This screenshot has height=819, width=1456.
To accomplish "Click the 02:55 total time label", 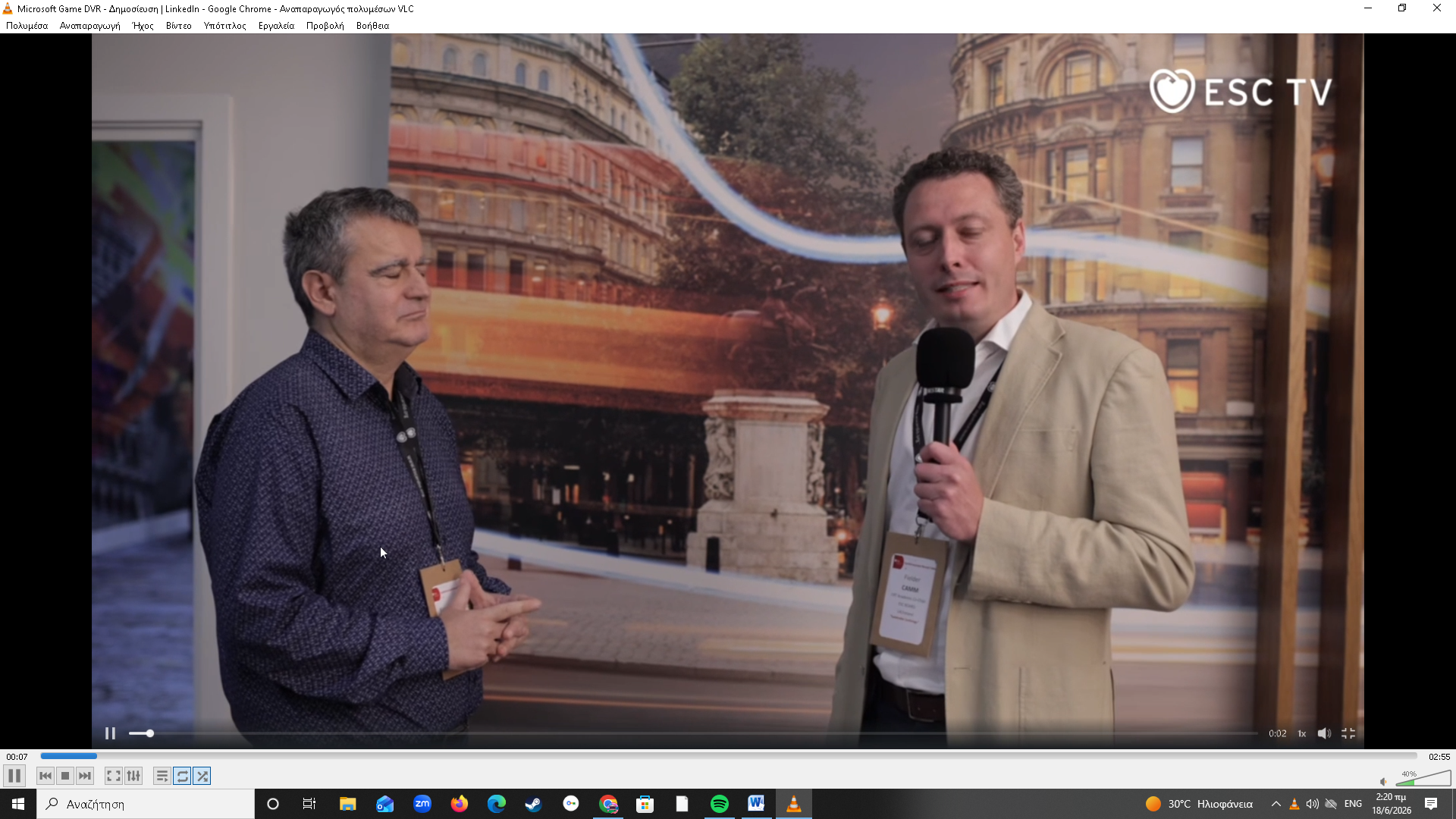I will click(1439, 757).
